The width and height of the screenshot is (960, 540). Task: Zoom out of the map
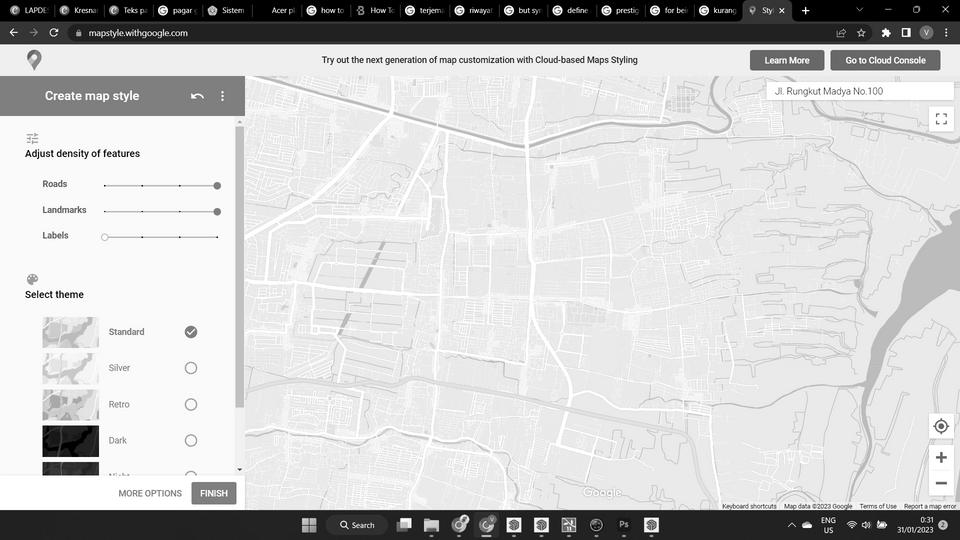[941, 483]
